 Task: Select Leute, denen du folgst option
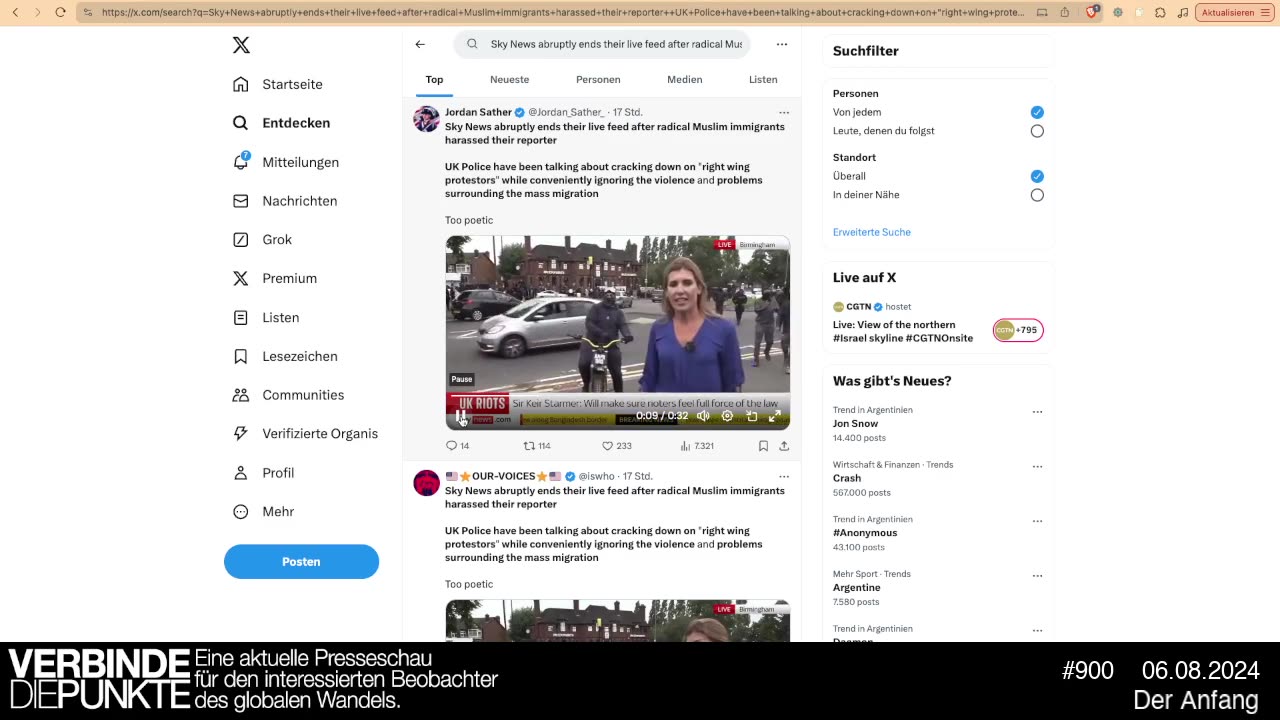click(1037, 131)
